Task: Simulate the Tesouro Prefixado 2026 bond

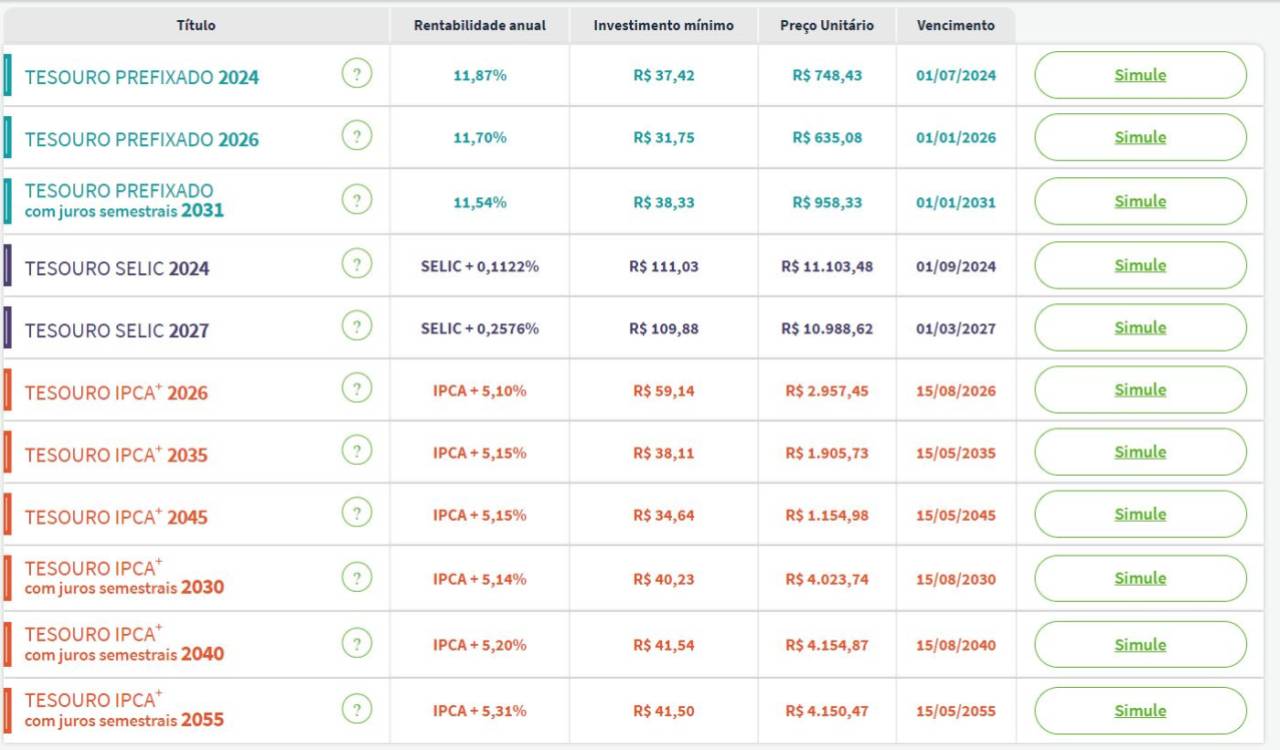Action: 1138,137
